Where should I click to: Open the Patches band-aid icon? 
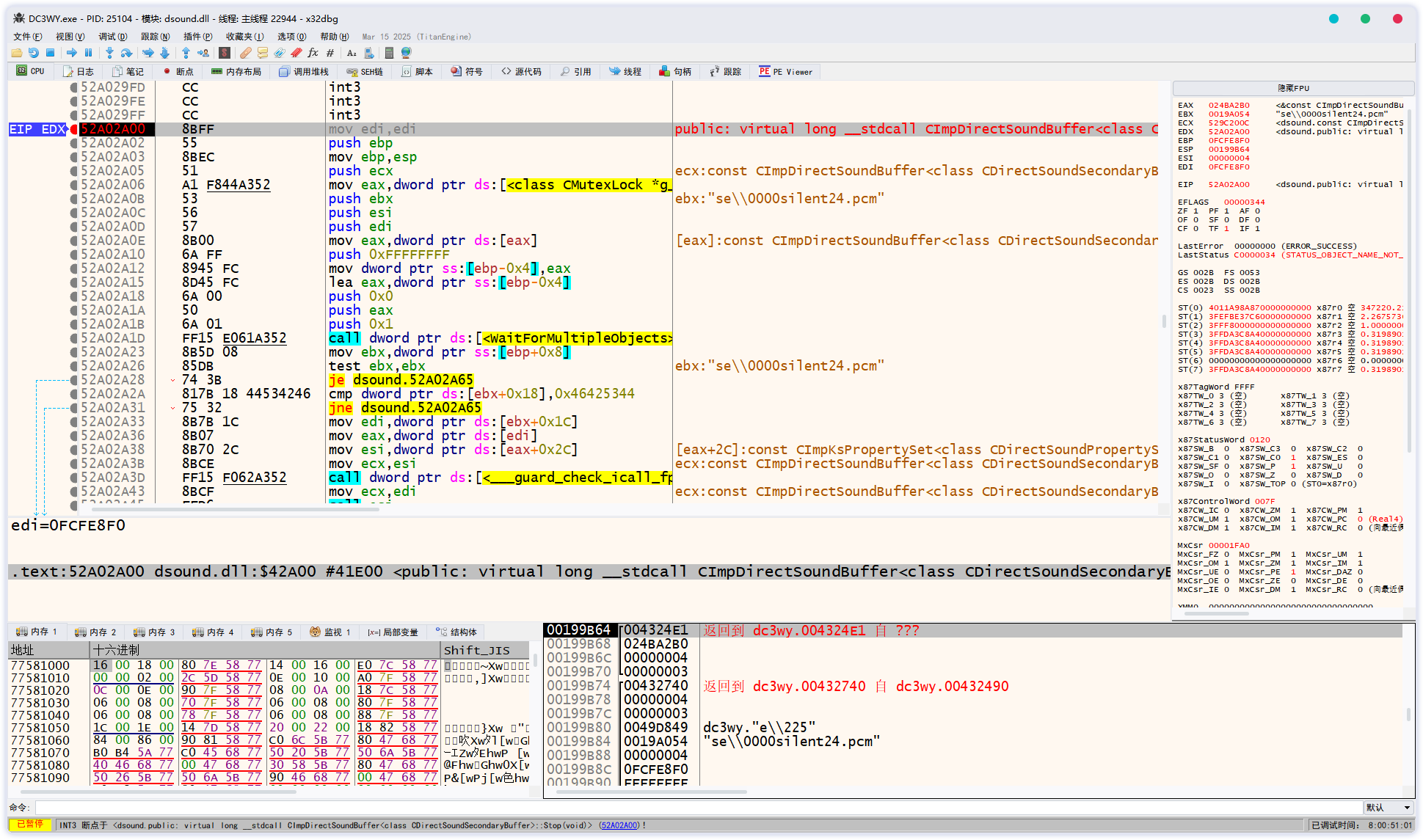click(246, 53)
